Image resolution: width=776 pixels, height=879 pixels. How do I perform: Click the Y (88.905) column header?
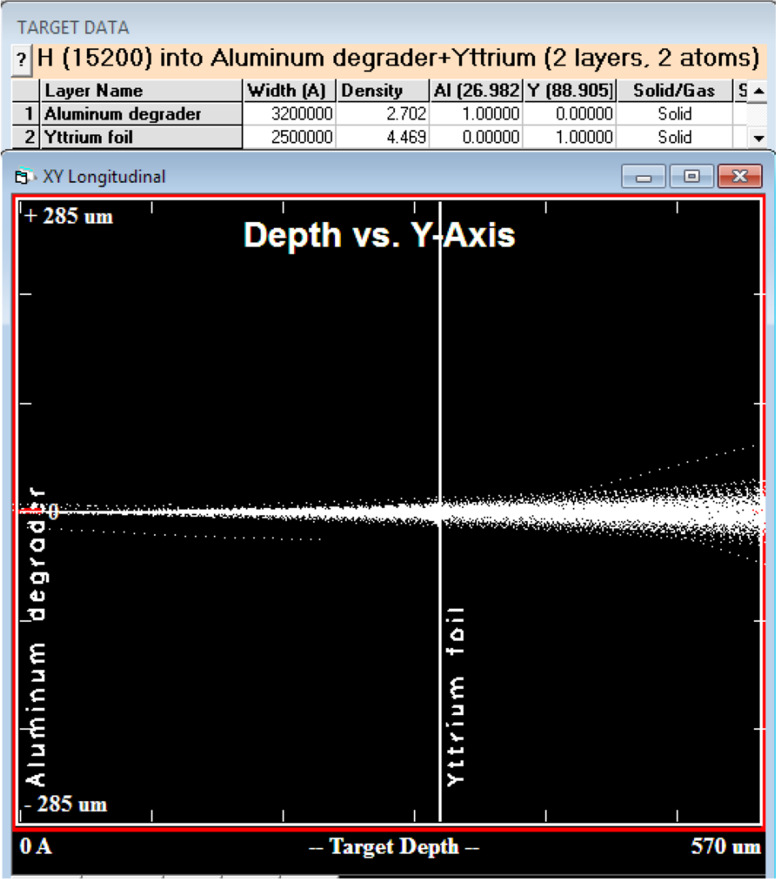pyautogui.click(x=571, y=91)
